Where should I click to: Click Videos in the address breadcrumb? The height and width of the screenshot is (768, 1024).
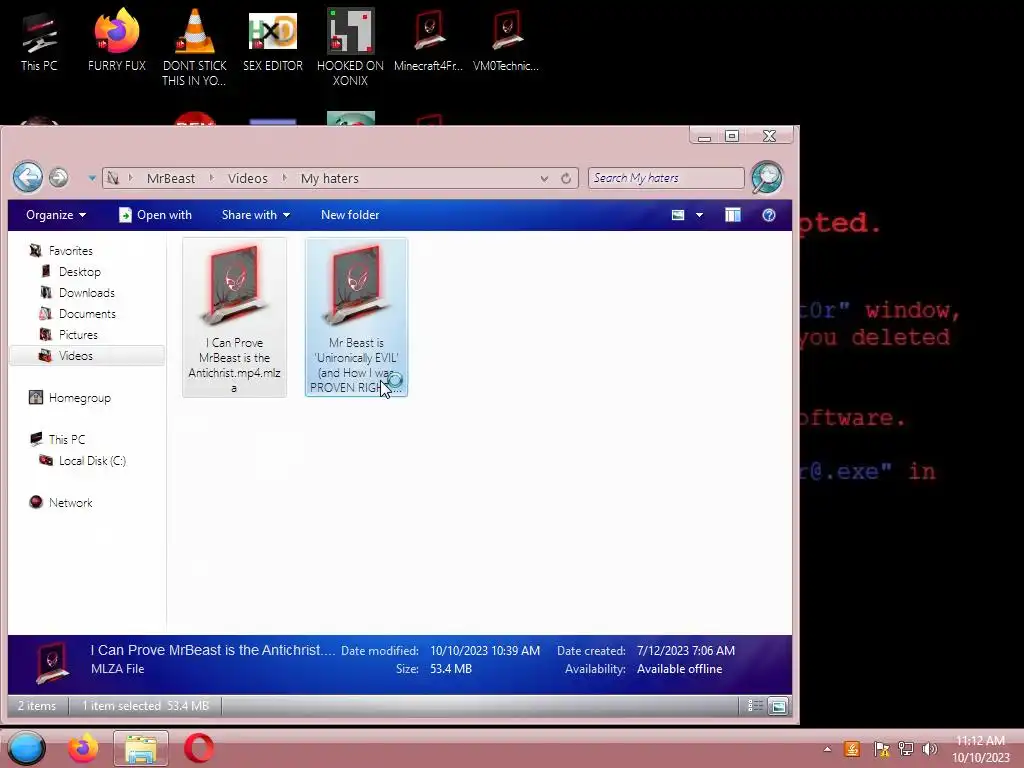tap(248, 178)
